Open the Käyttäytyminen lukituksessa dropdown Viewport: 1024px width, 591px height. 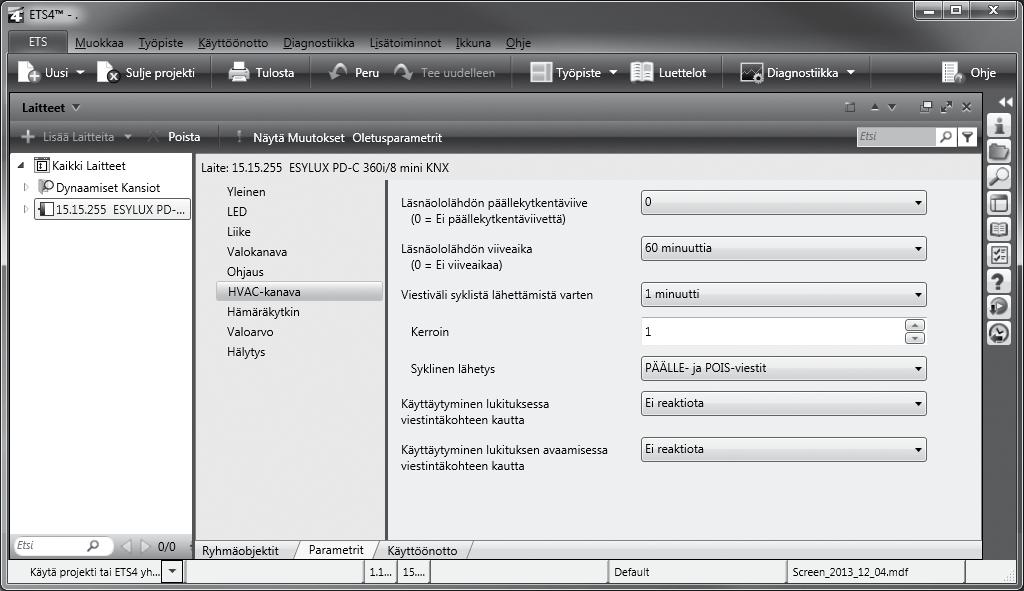(784, 404)
